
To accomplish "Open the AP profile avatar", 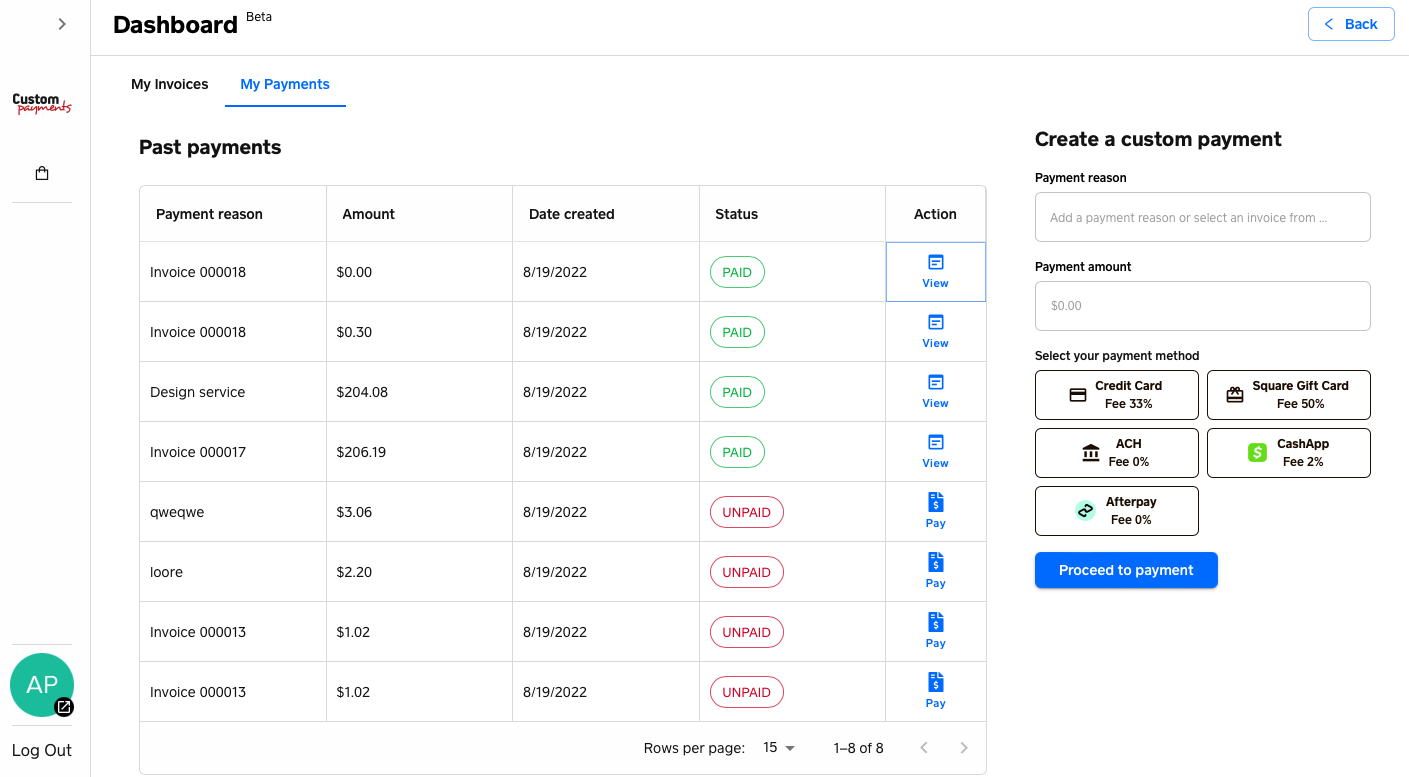I will [x=42, y=685].
